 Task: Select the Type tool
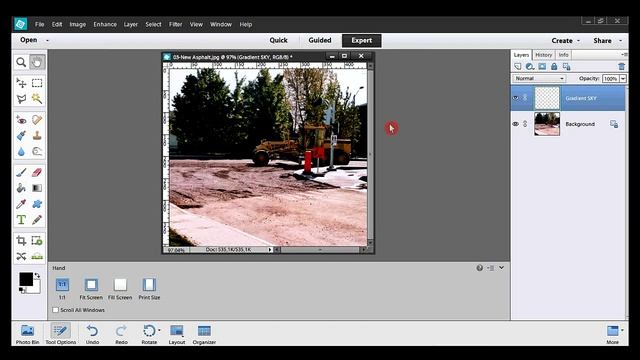[x=21, y=220]
